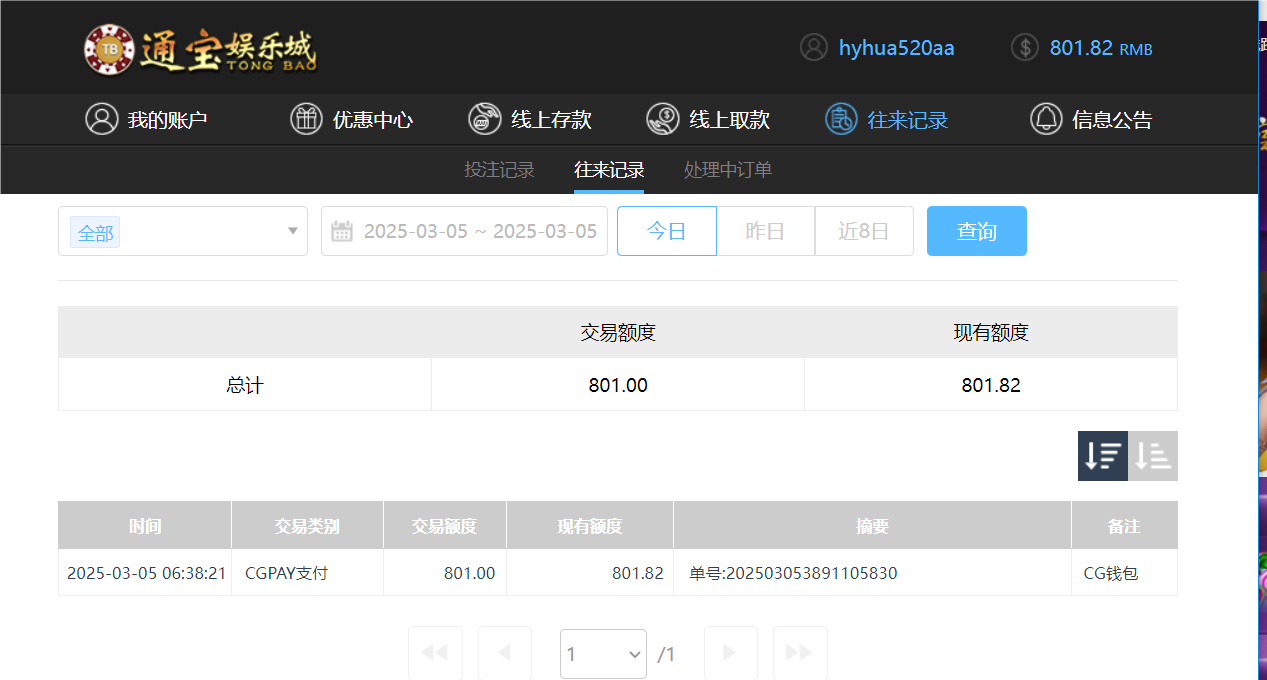1267x680 pixels.
Task: Switch to the 投注记录 tab
Action: [500, 169]
